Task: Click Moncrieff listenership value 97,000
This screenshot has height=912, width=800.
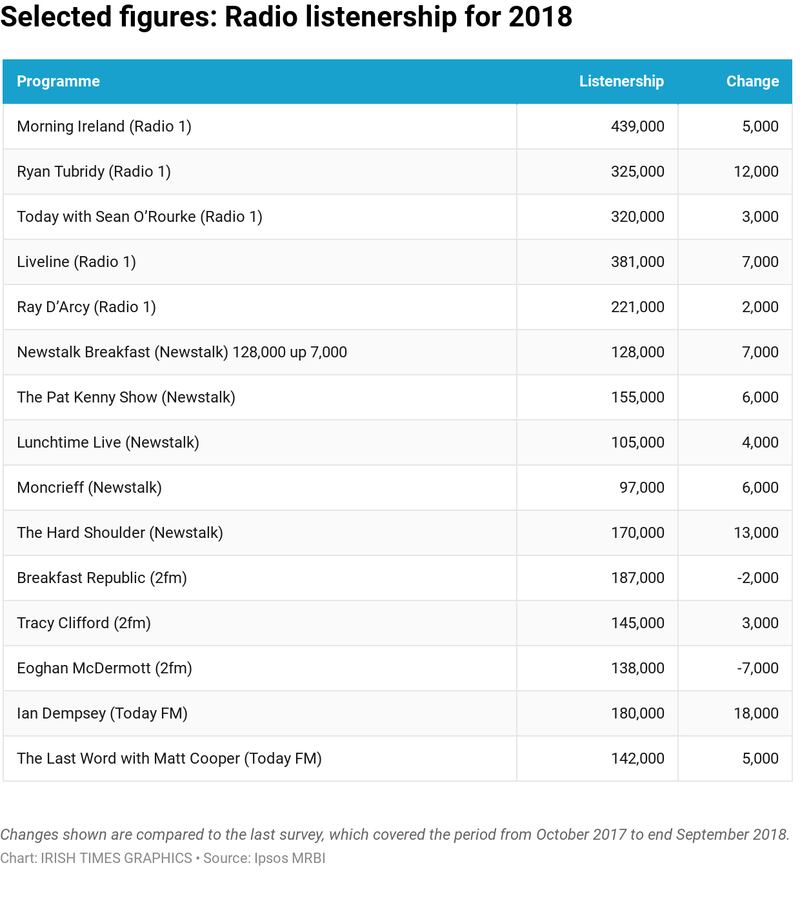Action: [641, 488]
